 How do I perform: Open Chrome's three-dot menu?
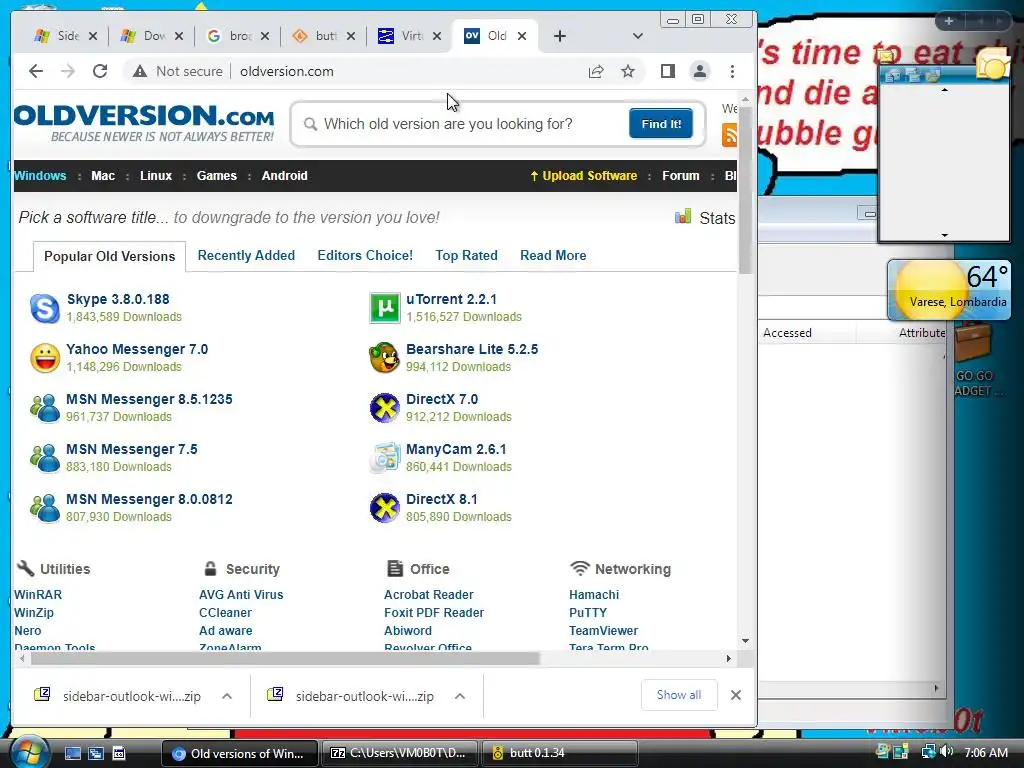[x=732, y=71]
